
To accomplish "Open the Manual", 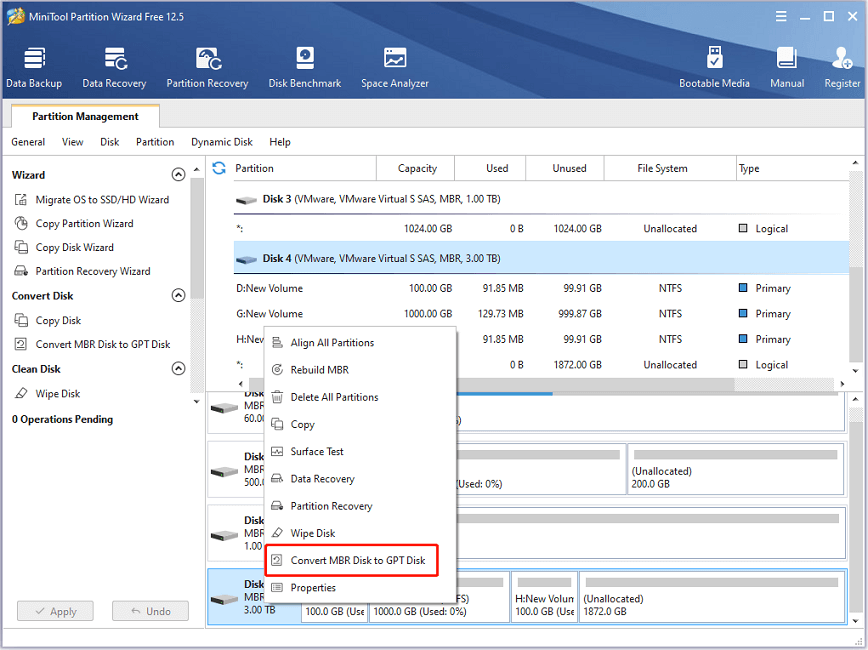I will 787,68.
